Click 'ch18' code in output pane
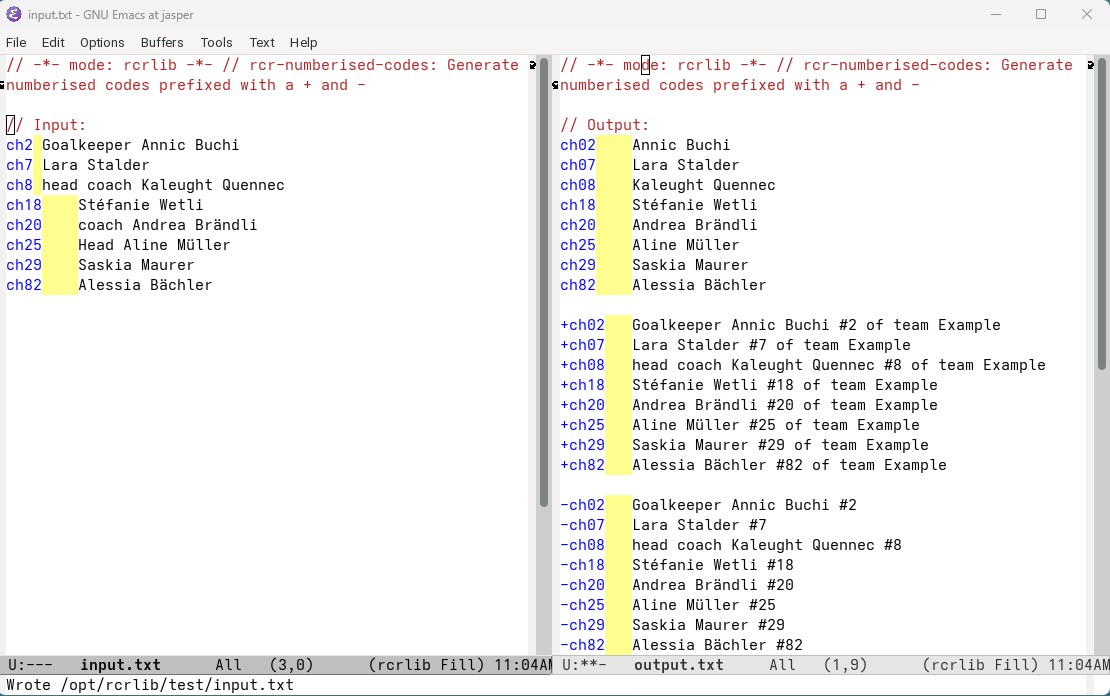 pos(578,205)
